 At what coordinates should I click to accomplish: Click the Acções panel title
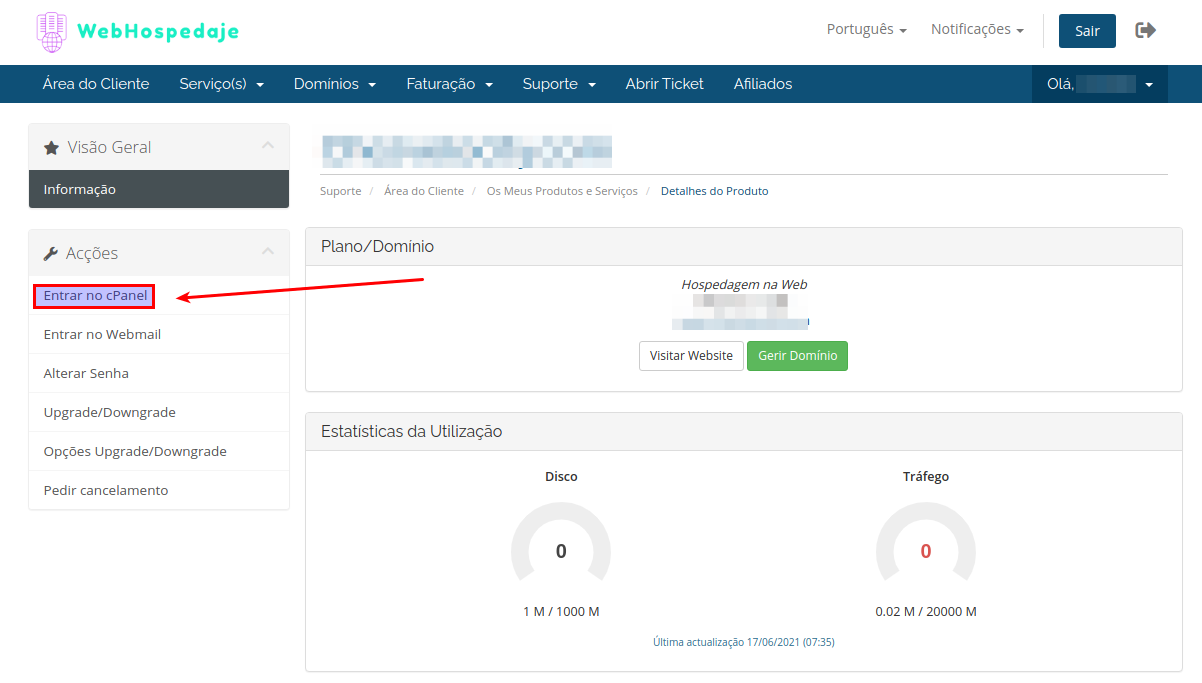(92, 254)
